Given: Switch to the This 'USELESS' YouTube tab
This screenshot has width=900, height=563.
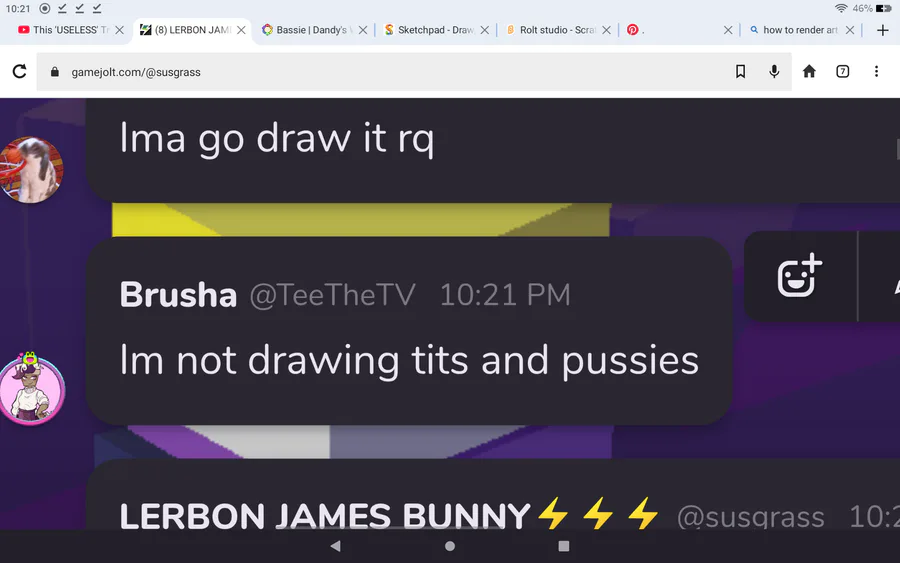Looking at the screenshot, I should (63, 30).
